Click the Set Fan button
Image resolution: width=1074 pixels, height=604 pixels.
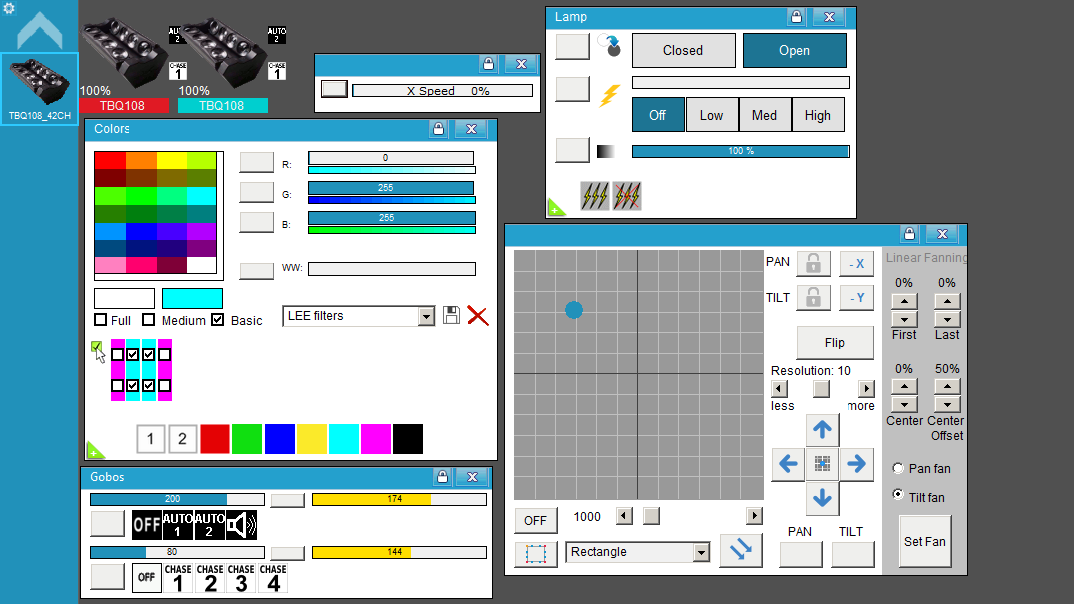tap(925, 541)
